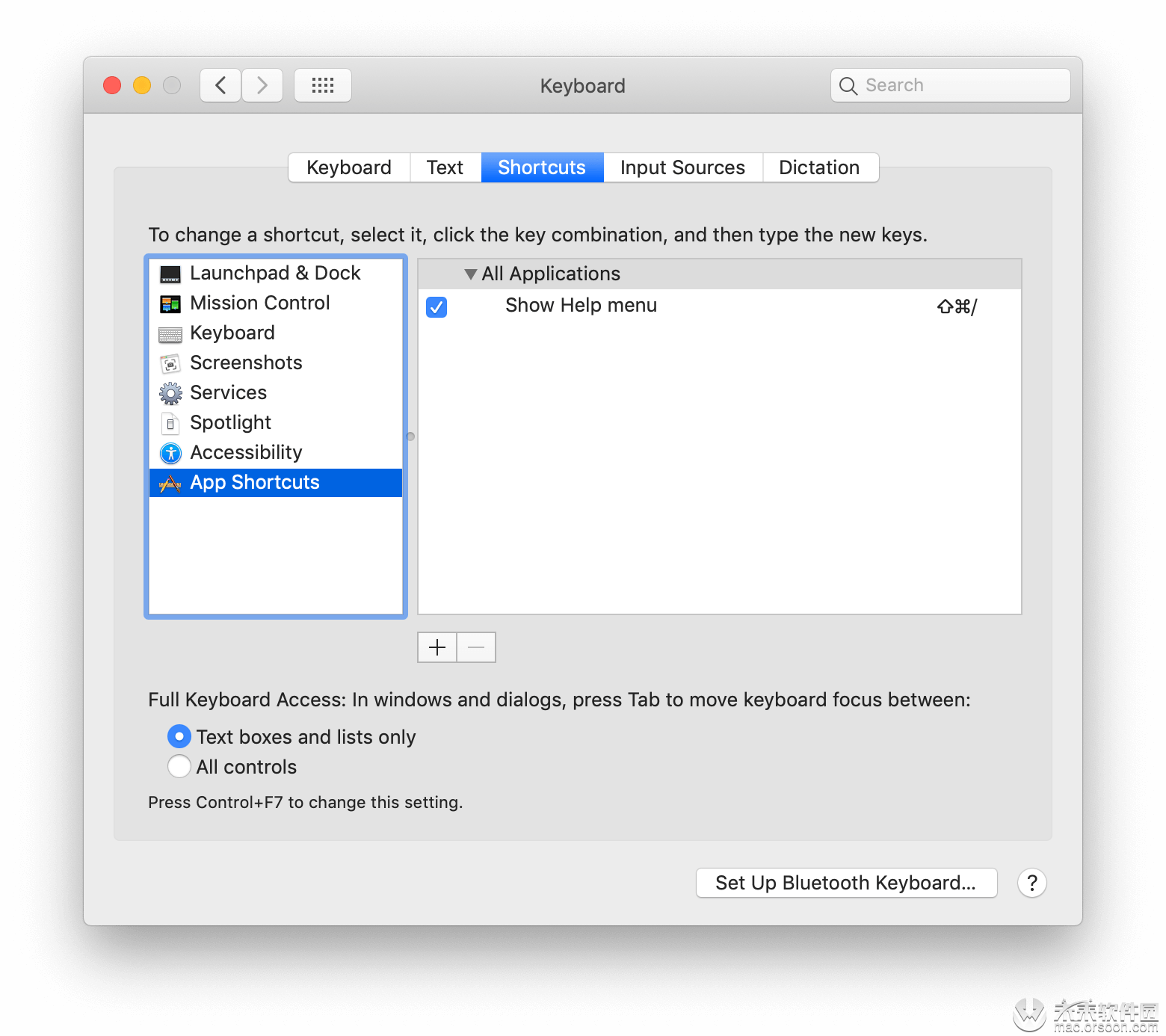The width and height of the screenshot is (1166, 1036).
Task: Uncheck the Show Help menu checkbox
Action: [x=437, y=306]
